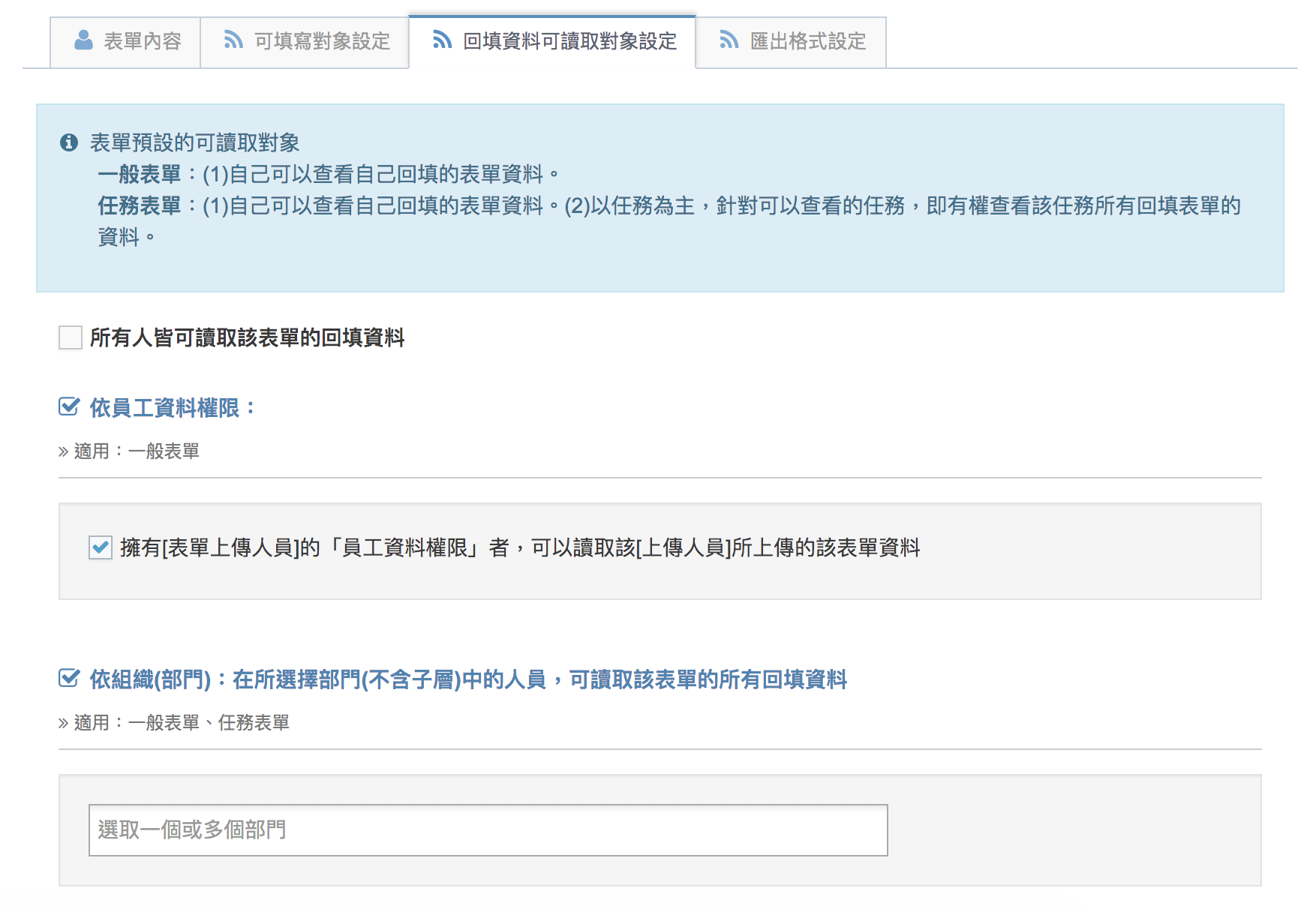The height and width of the screenshot is (906, 1316).
Task: Click the user icon on 表單內容 tab
Action: (x=83, y=40)
